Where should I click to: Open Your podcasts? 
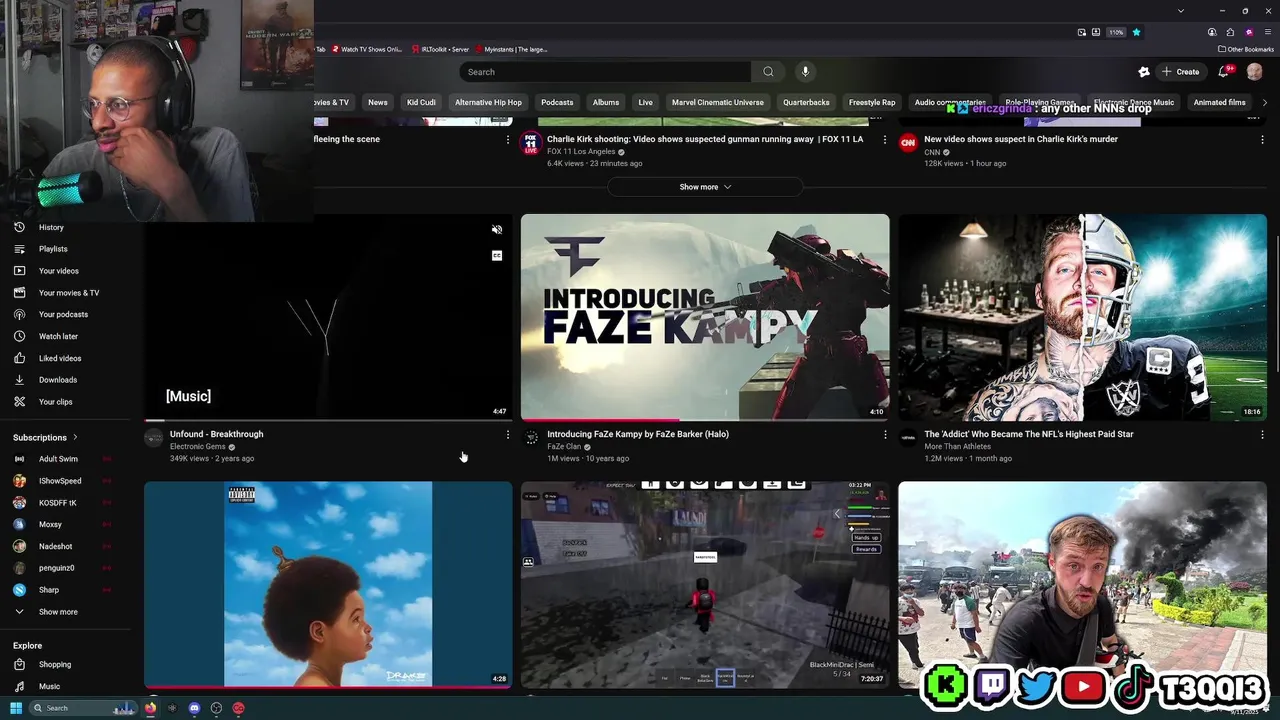pos(65,314)
